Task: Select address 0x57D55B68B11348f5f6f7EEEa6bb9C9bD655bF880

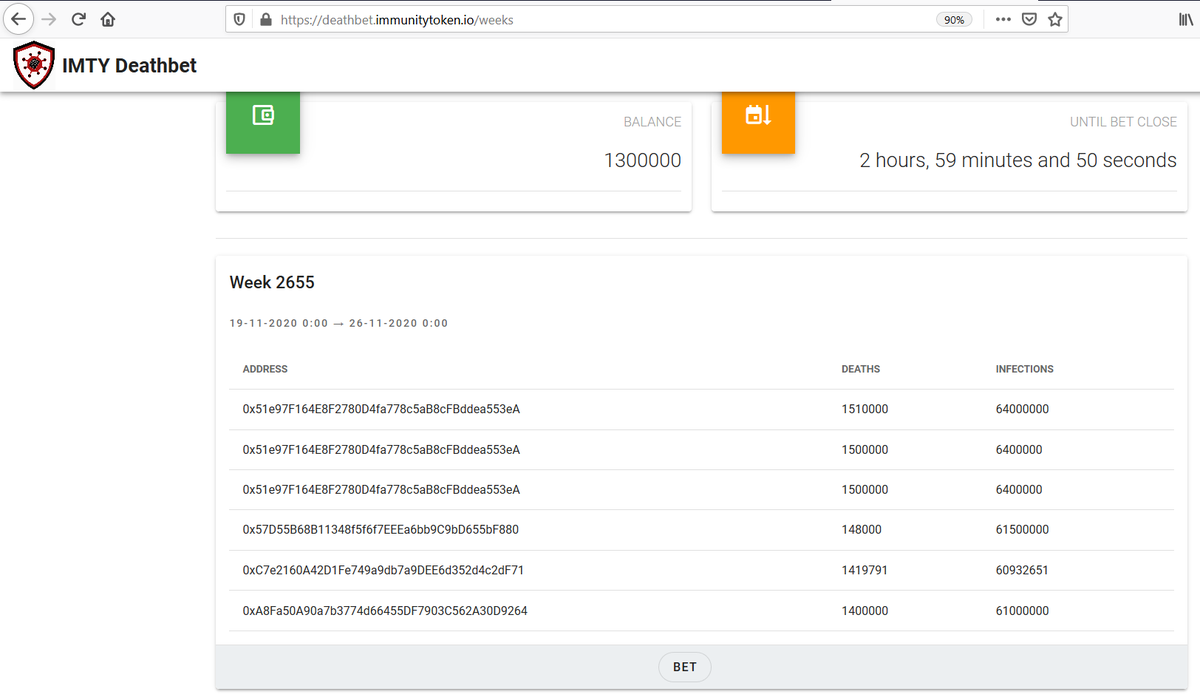Action: (380, 530)
